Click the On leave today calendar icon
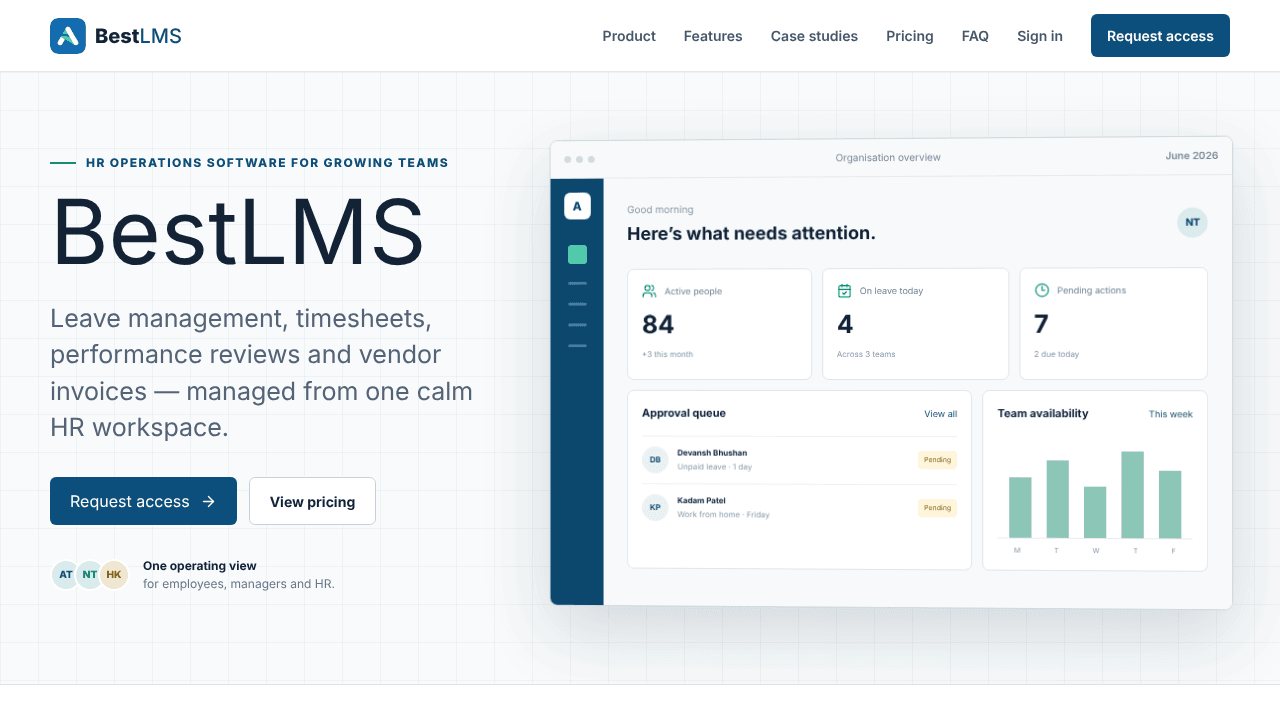Screen dimensions: 1280x720 pyautogui.click(x=844, y=291)
